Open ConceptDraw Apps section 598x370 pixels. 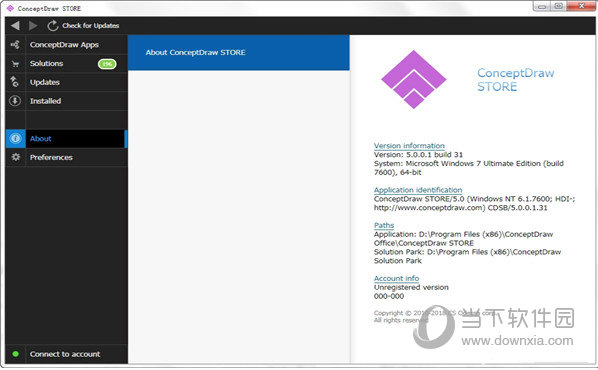click(64, 45)
